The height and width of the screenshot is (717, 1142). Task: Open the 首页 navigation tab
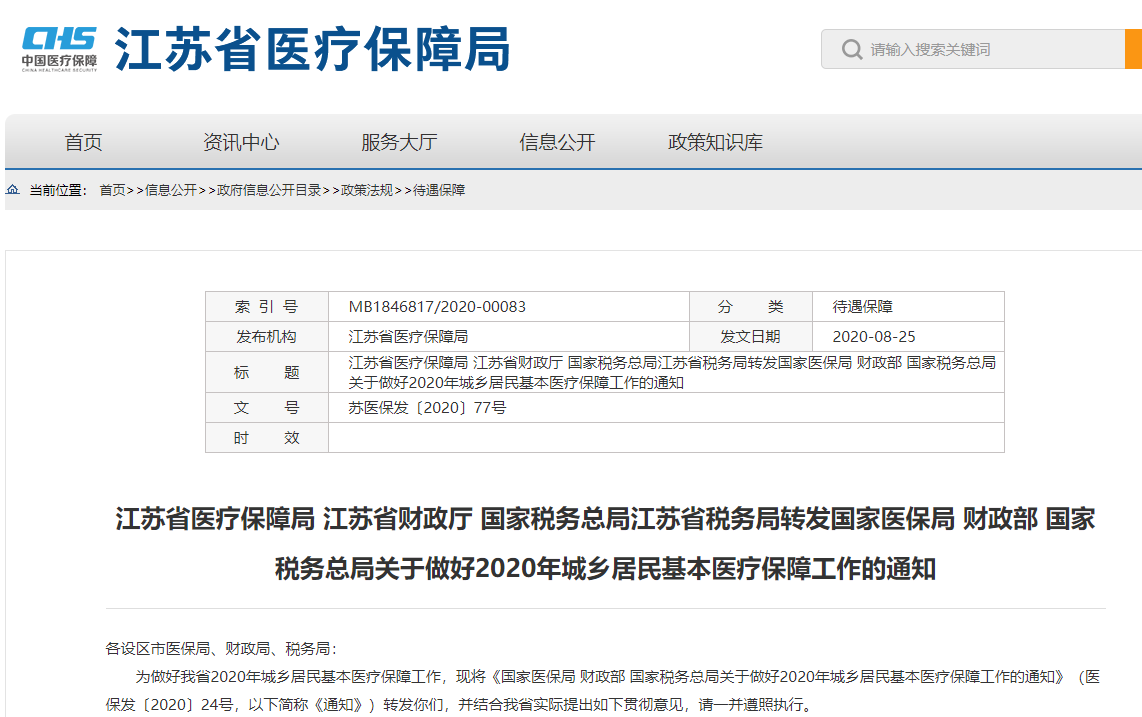[x=83, y=142]
